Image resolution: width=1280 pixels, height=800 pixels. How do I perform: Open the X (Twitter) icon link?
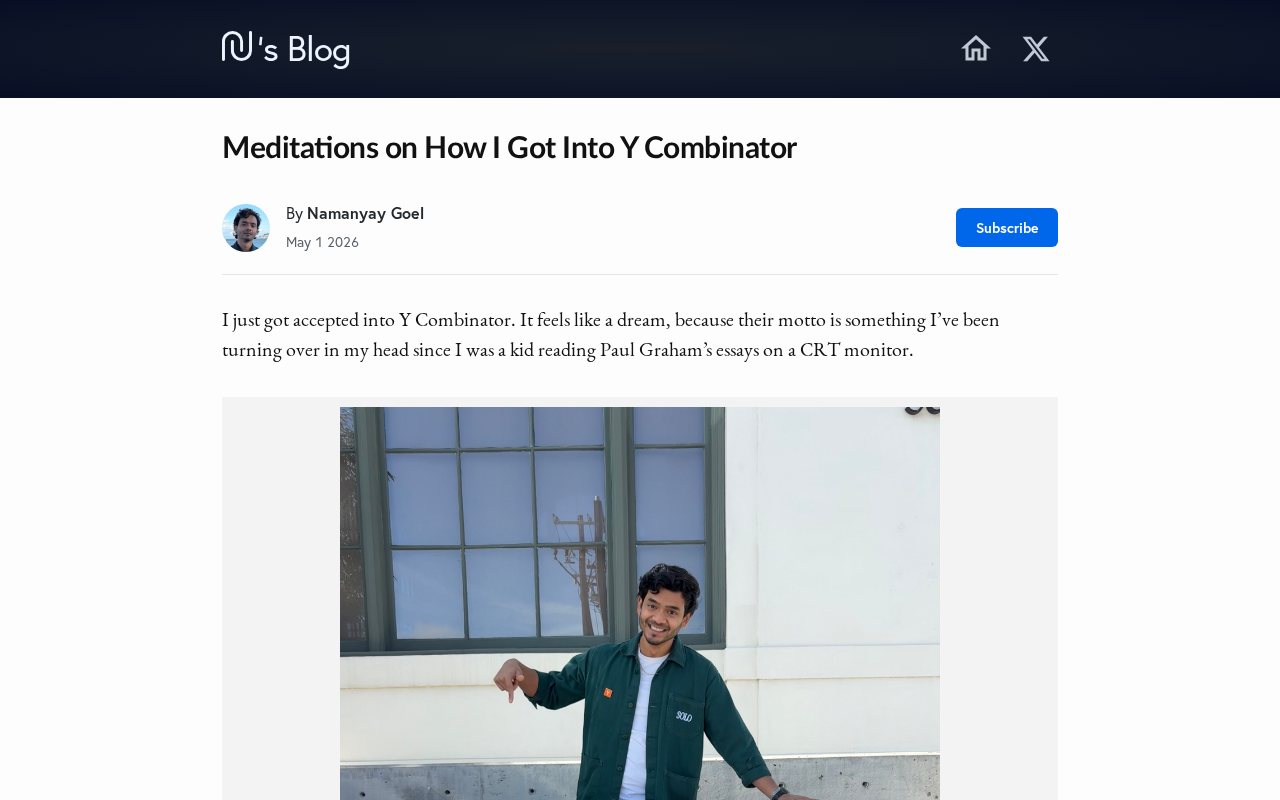[x=1036, y=48]
